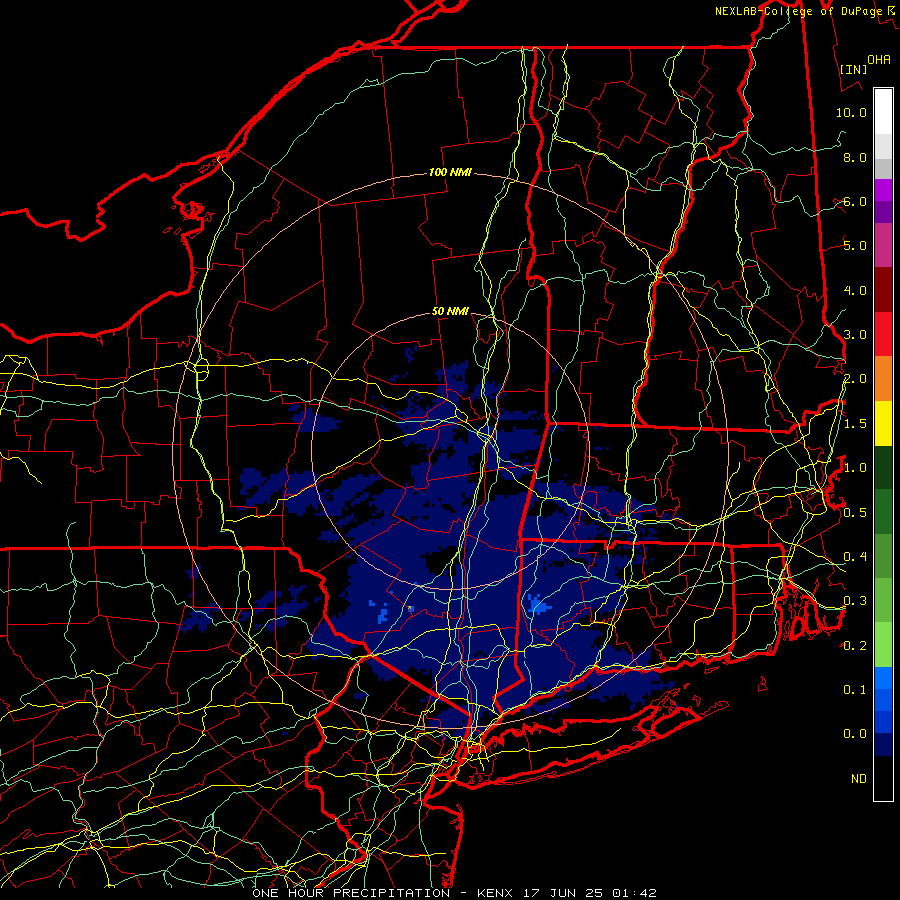Image resolution: width=900 pixels, height=900 pixels.
Task: Pick the darkest green swatch beside 1.0
Action: [x=883, y=467]
